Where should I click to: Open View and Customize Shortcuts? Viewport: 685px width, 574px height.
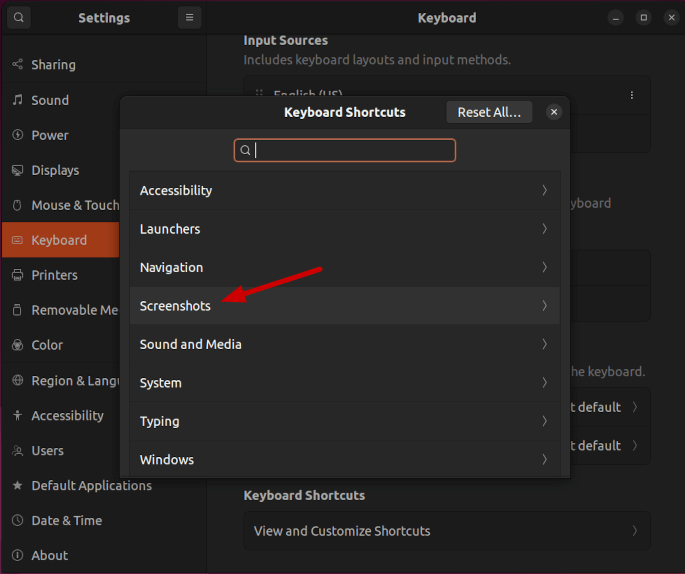coord(446,531)
